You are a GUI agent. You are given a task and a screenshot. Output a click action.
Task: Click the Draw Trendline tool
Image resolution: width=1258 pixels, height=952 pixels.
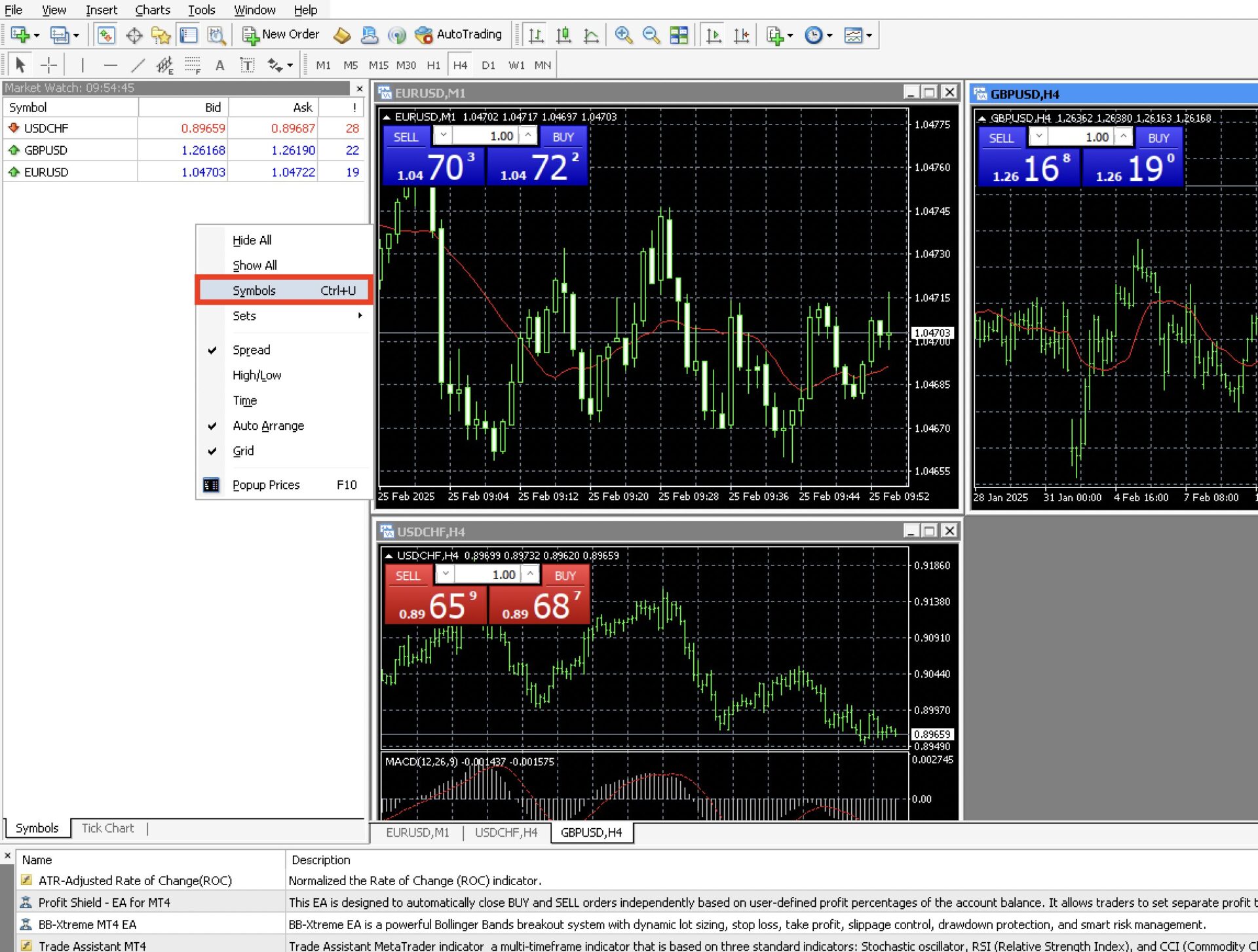[x=138, y=65]
